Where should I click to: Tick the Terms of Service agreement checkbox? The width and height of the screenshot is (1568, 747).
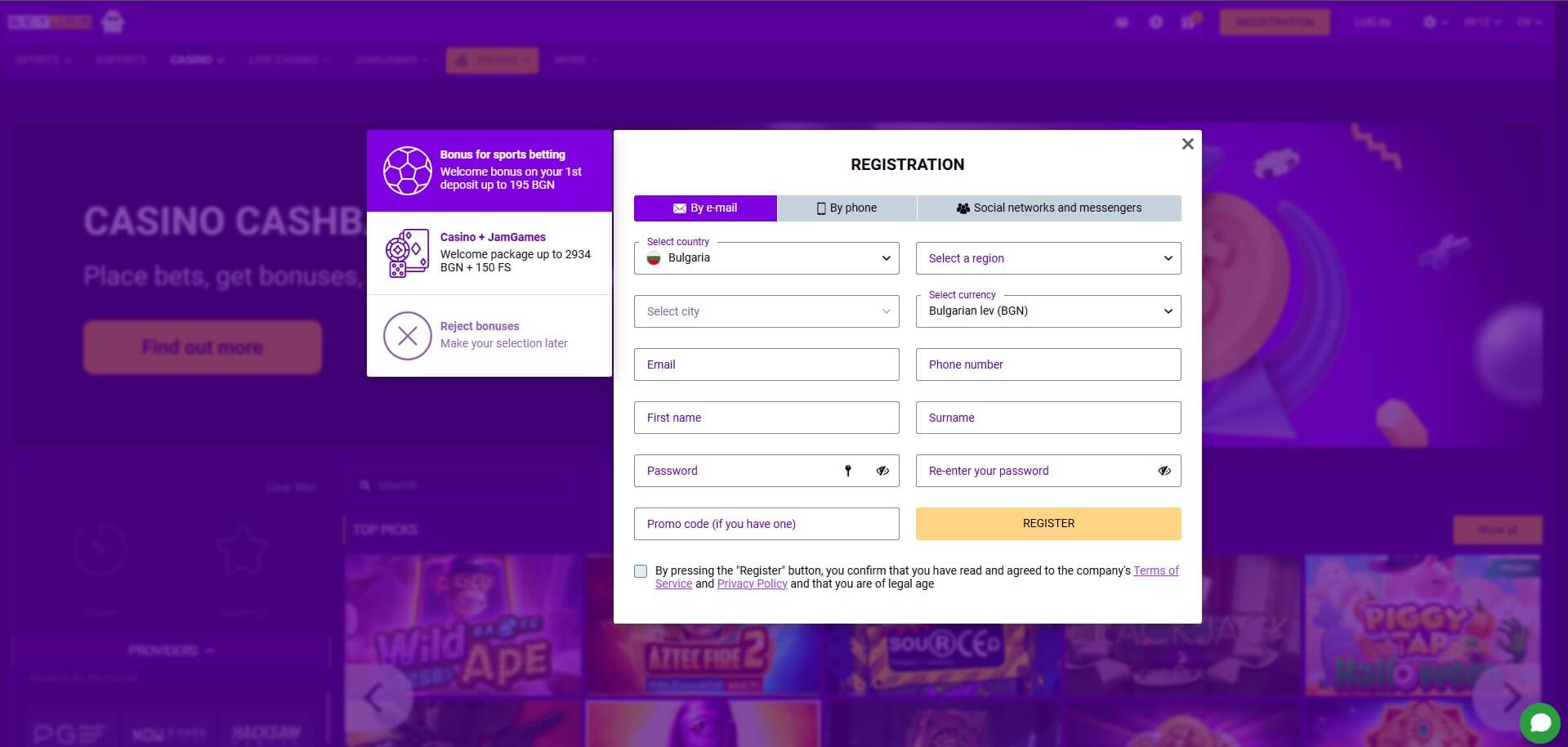[x=641, y=571]
